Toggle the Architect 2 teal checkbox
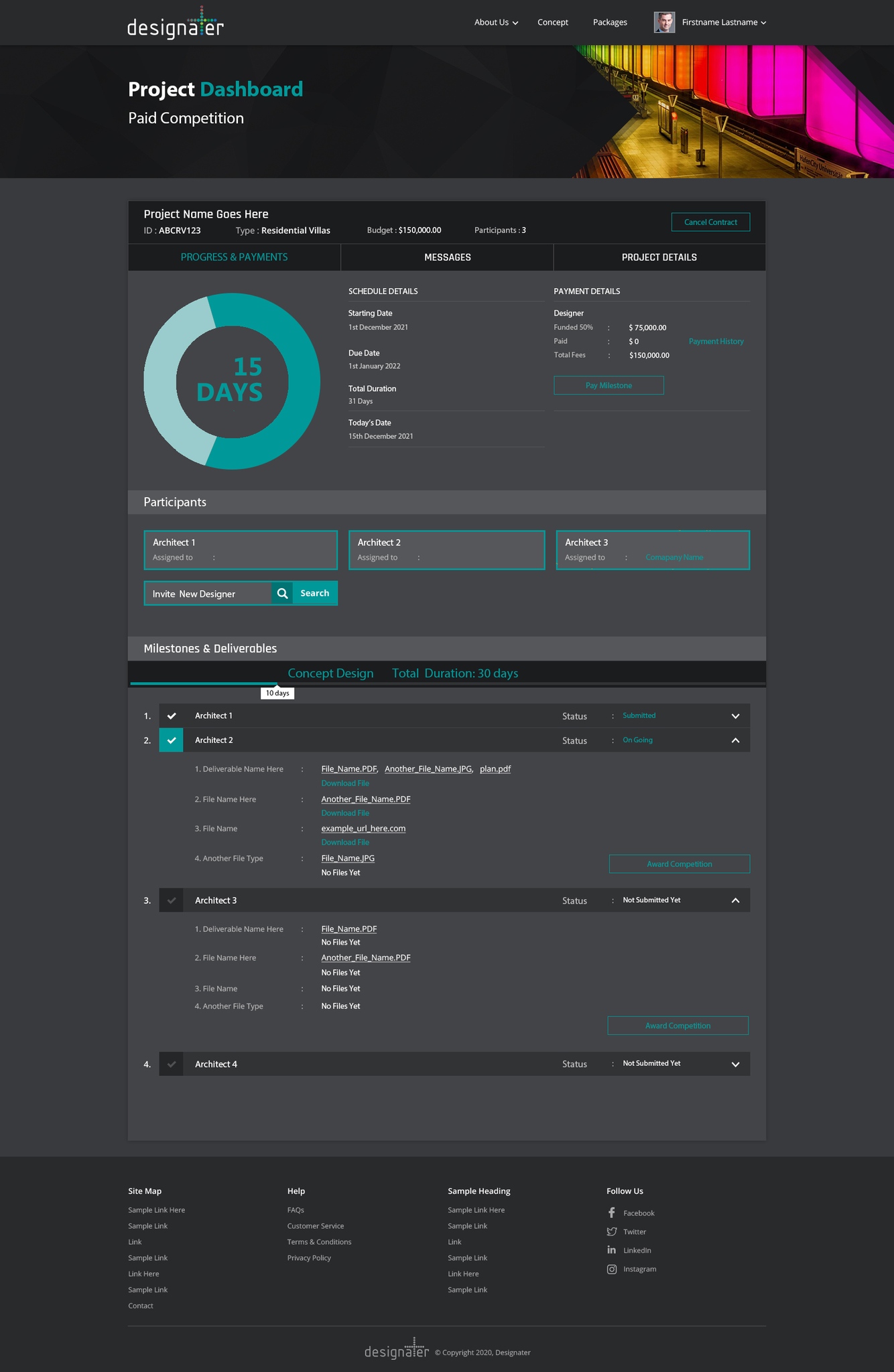The width and height of the screenshot is (894, 1372). pyautogui.click(x=172, y=740)
